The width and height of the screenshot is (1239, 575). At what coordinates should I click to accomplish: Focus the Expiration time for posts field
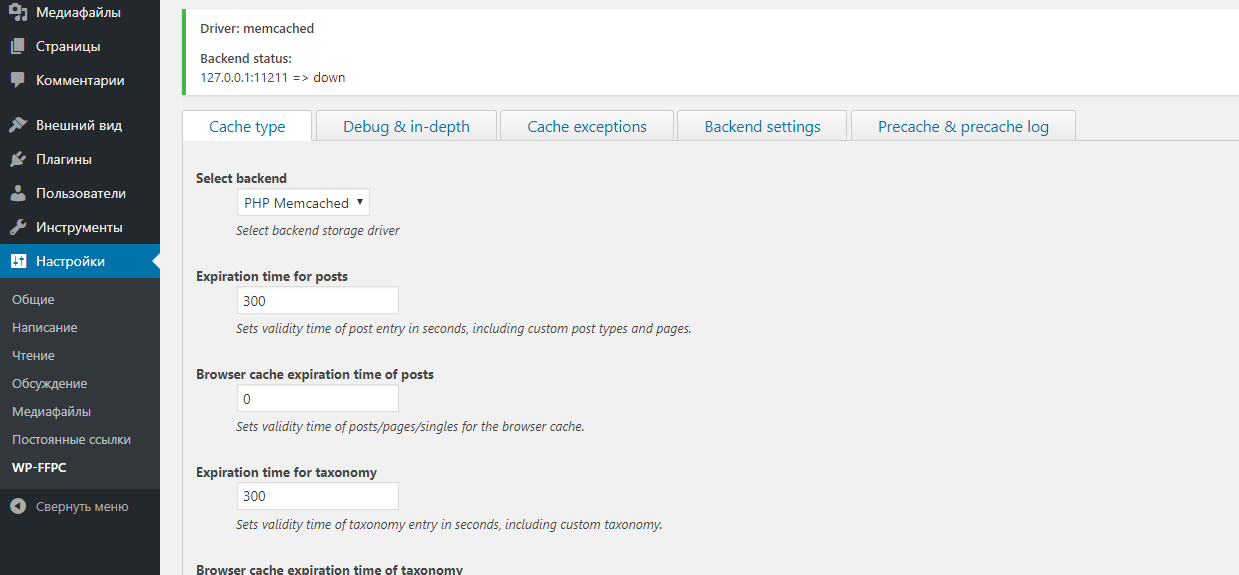pyautogui.click(x=318, y=300)
